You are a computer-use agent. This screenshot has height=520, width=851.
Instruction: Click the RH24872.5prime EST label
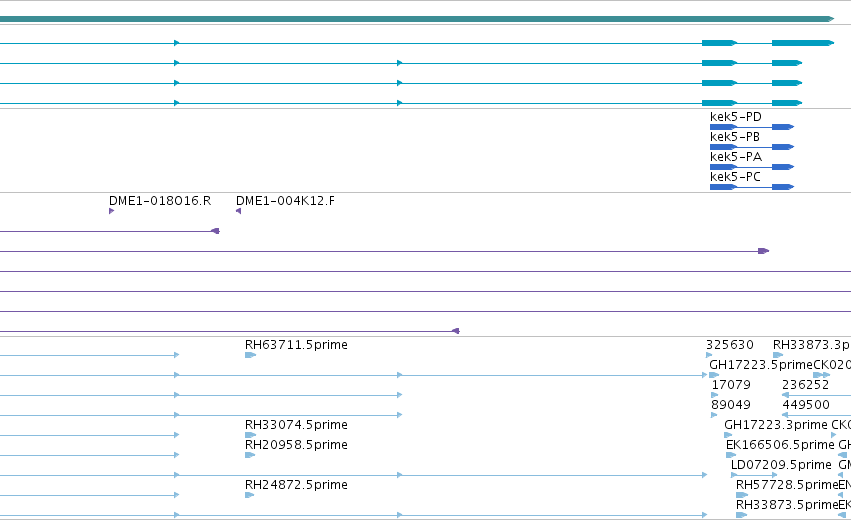tap(296, 485)
